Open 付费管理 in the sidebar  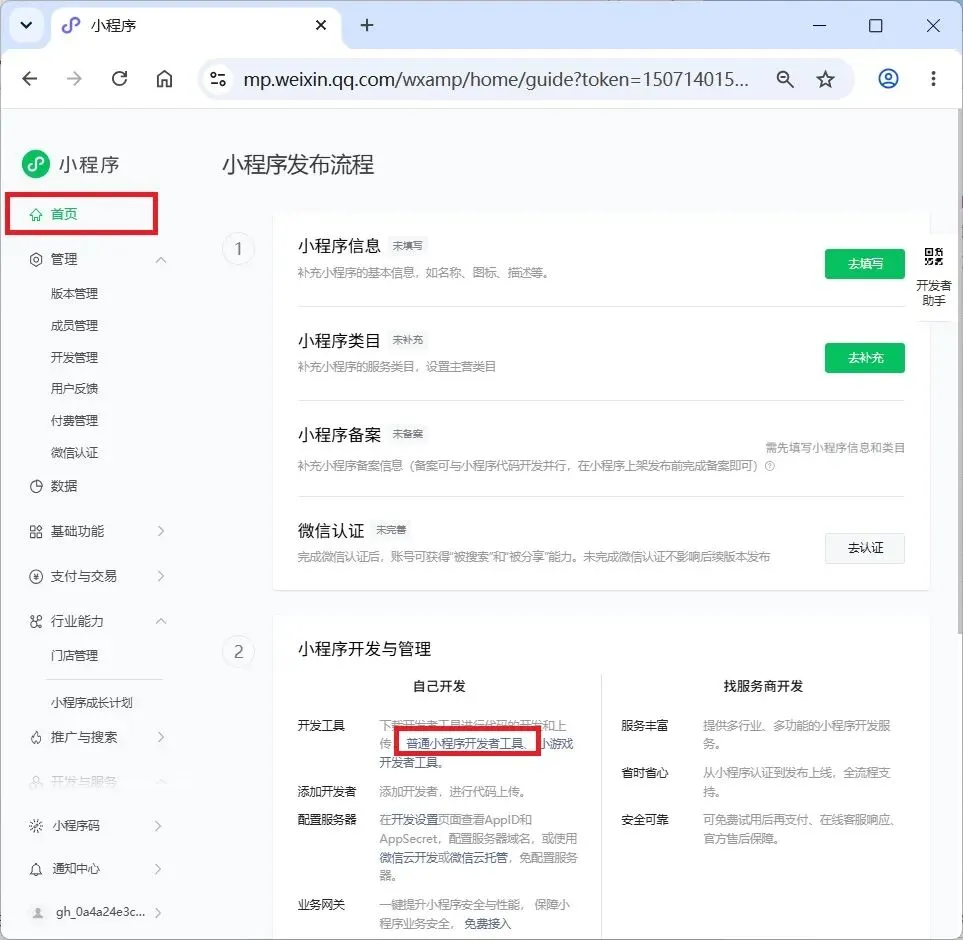pyautogui.click(x=74, y=421)
